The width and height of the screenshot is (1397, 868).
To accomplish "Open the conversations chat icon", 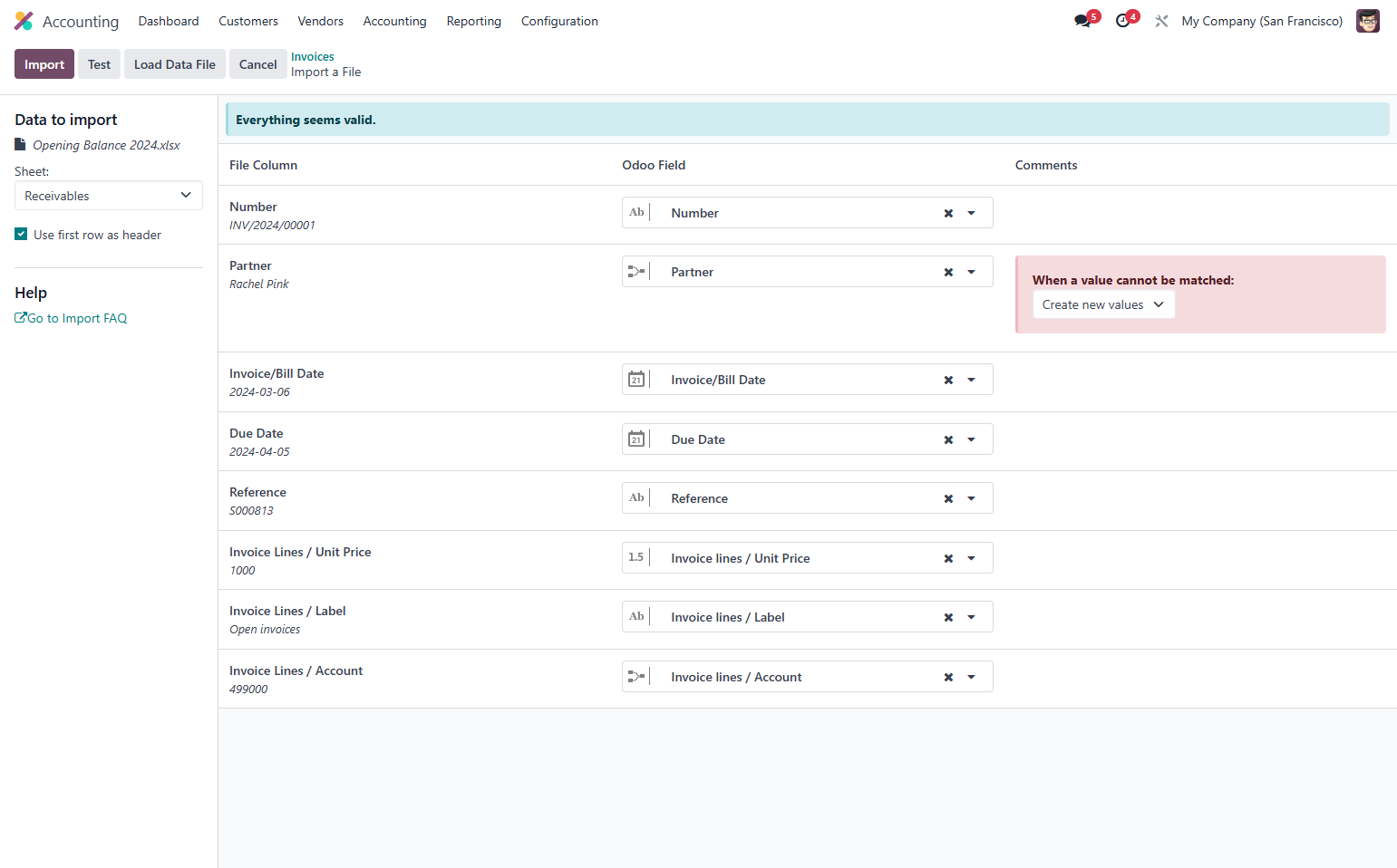I will click(x=1083, y=21).
